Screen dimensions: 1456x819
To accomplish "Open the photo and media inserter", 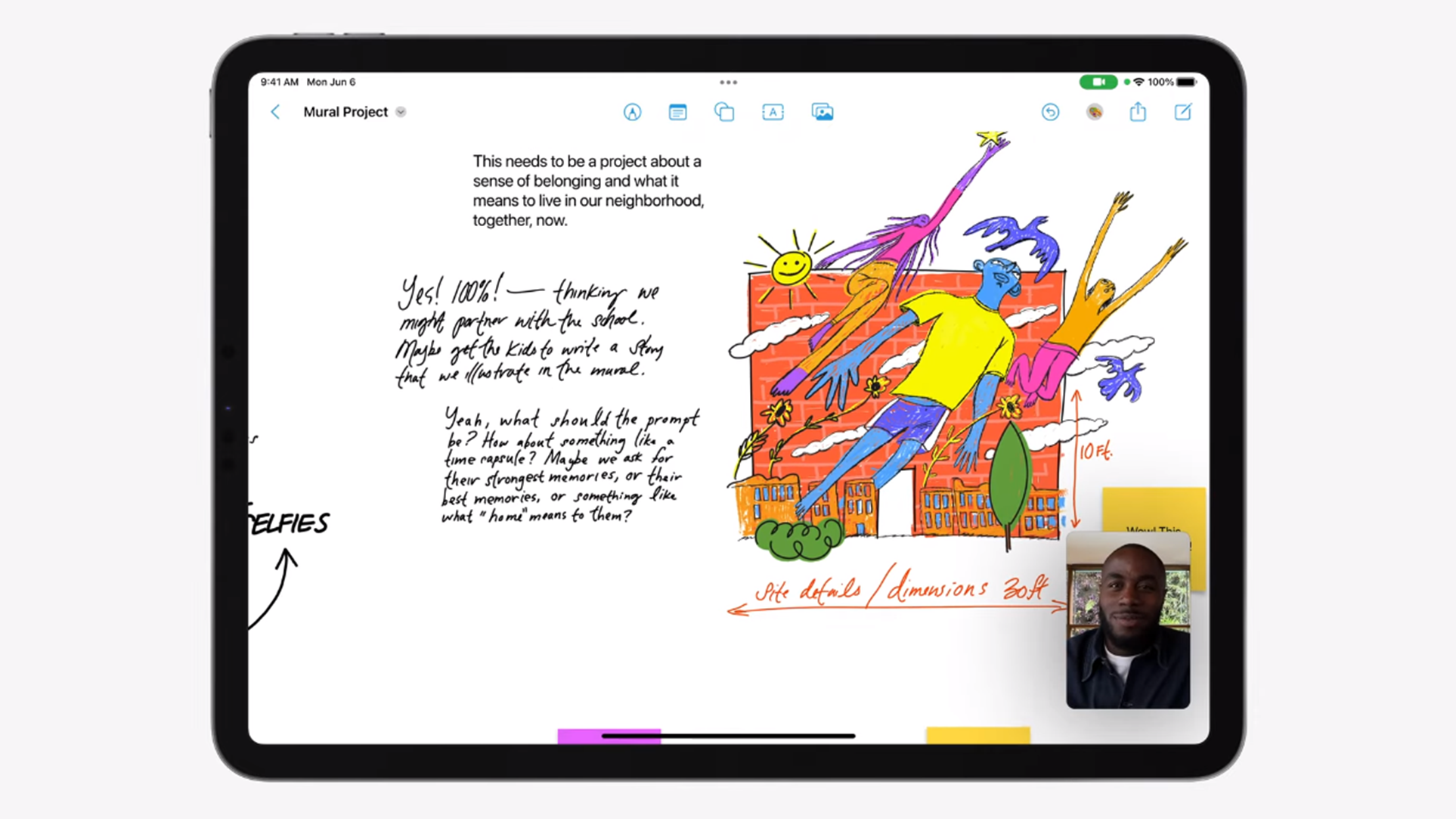I will (x=822, y=112).
